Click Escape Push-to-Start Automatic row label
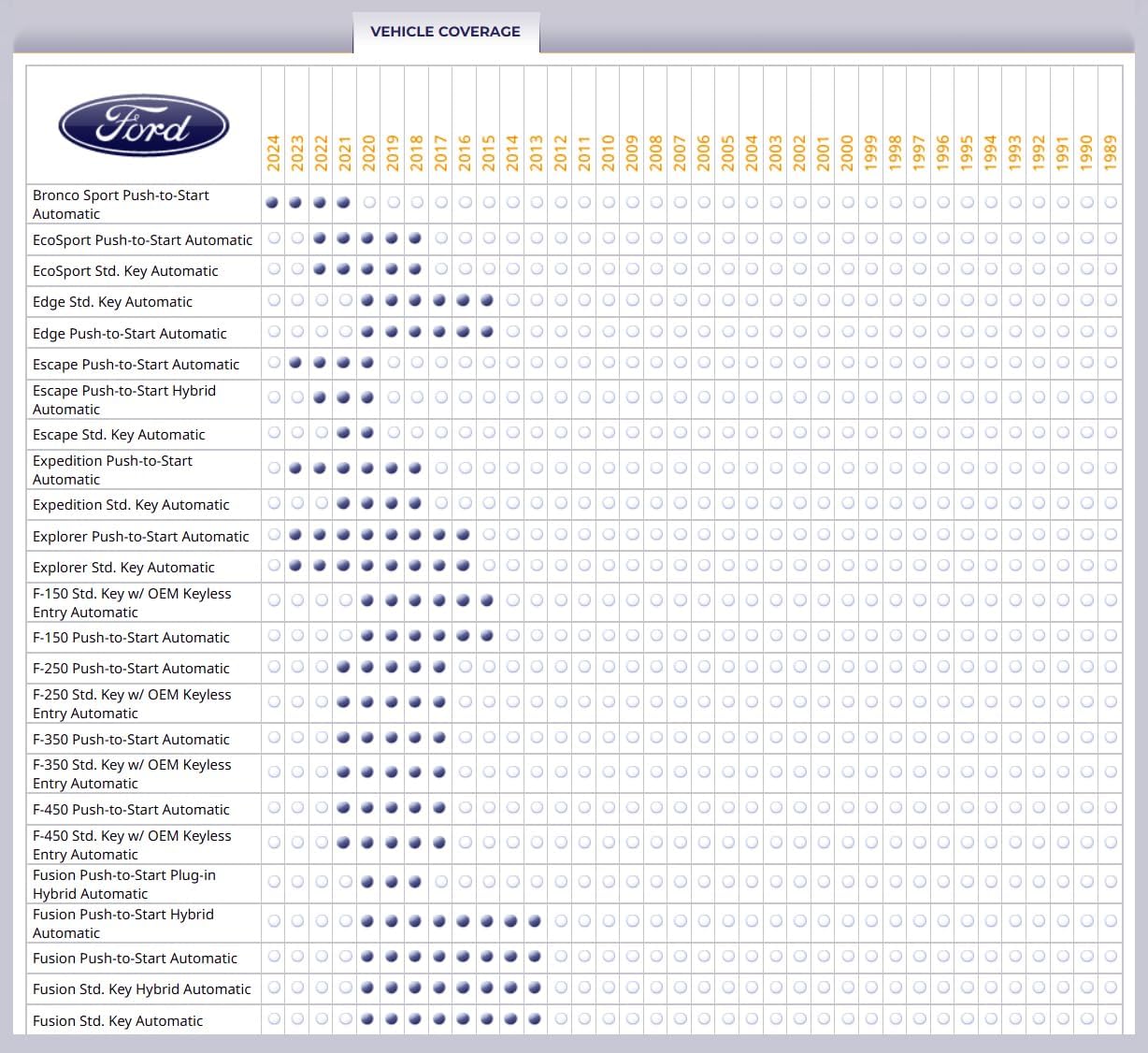The image size is (1148, 1053). click(136, 364)
